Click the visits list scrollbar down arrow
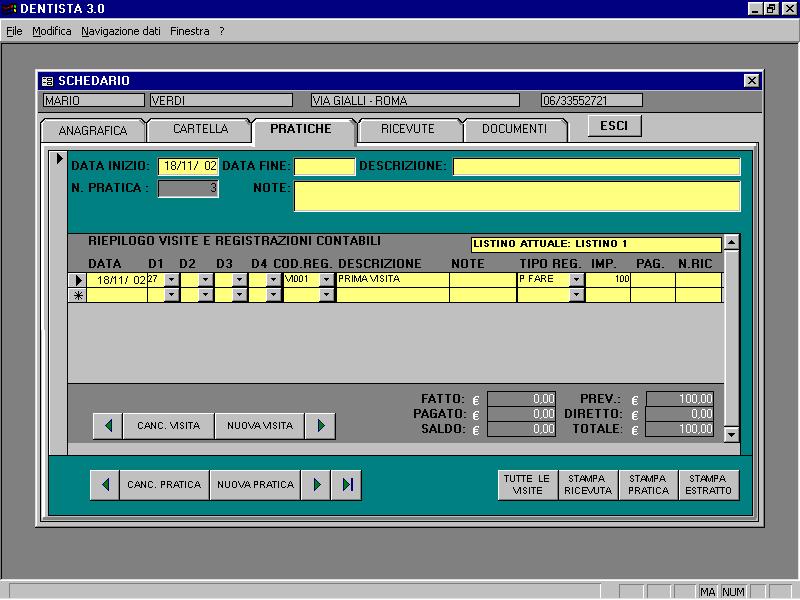800x600 pixels. point(732,434)
